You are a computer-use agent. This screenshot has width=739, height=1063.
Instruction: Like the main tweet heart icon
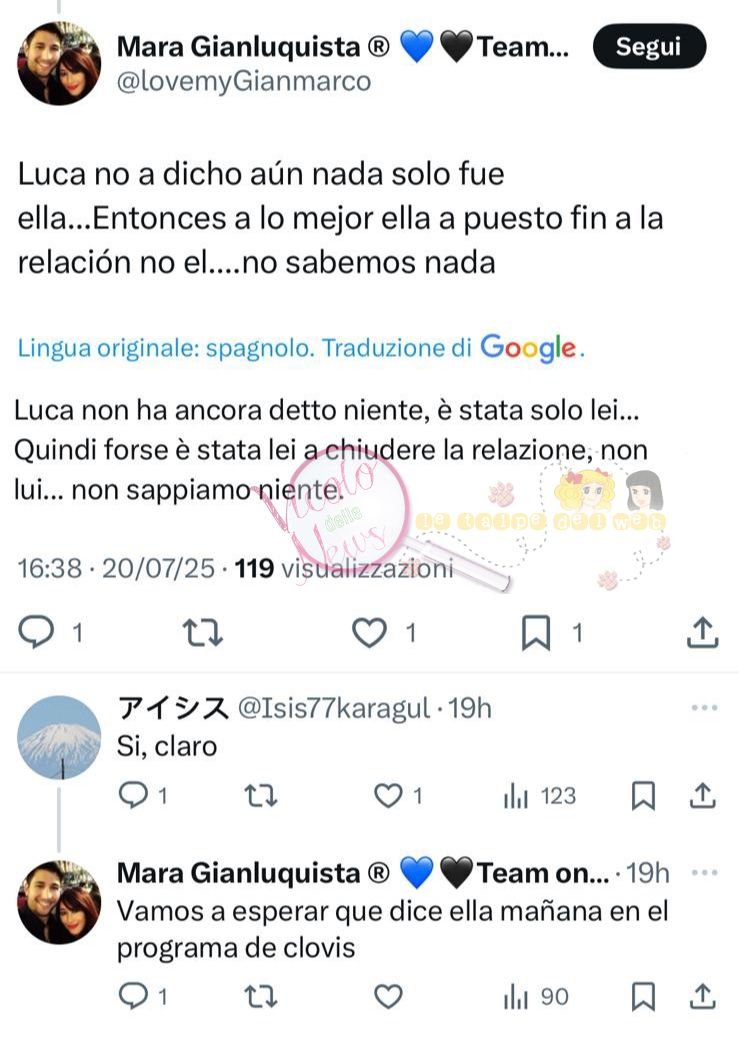click(x=370, y=633)
